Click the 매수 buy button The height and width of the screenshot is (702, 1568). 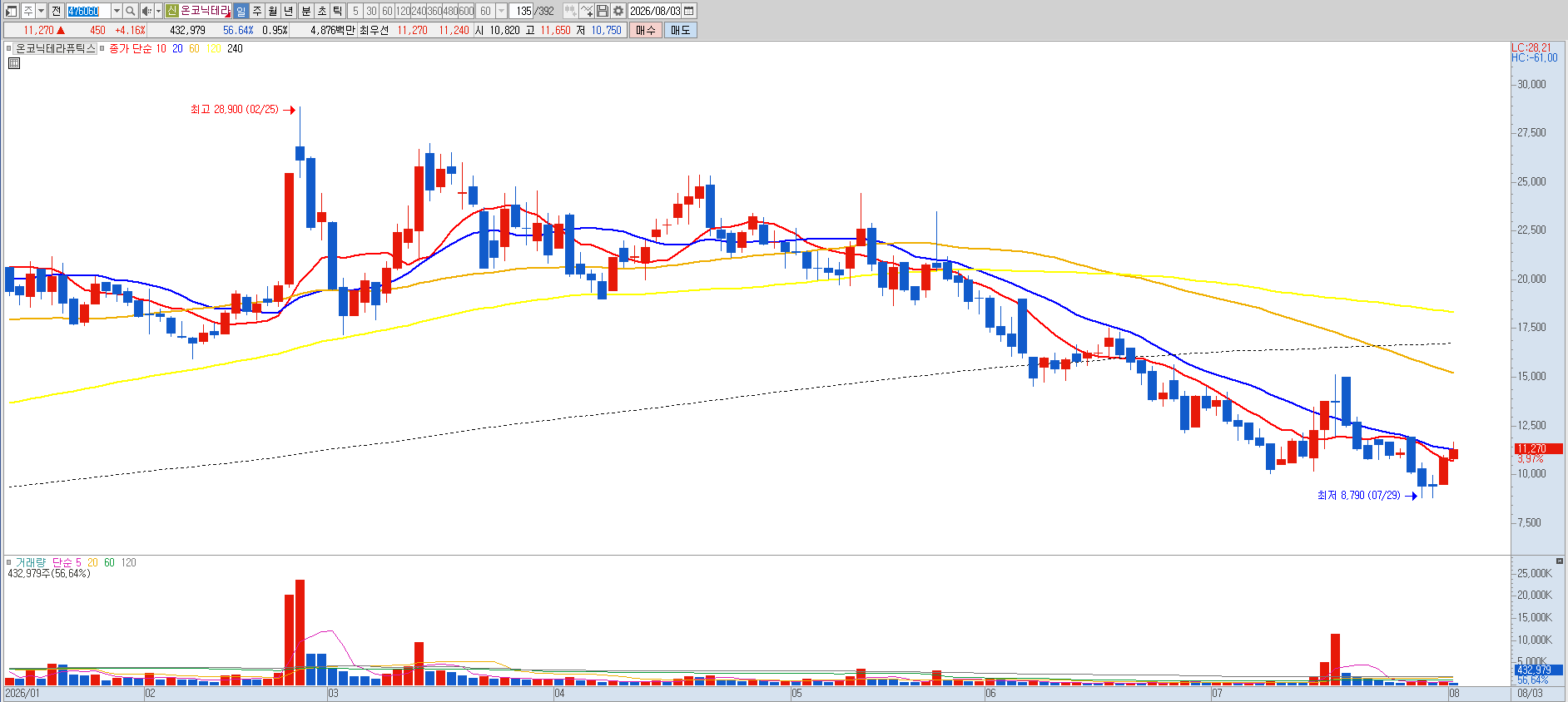(646, 30)
